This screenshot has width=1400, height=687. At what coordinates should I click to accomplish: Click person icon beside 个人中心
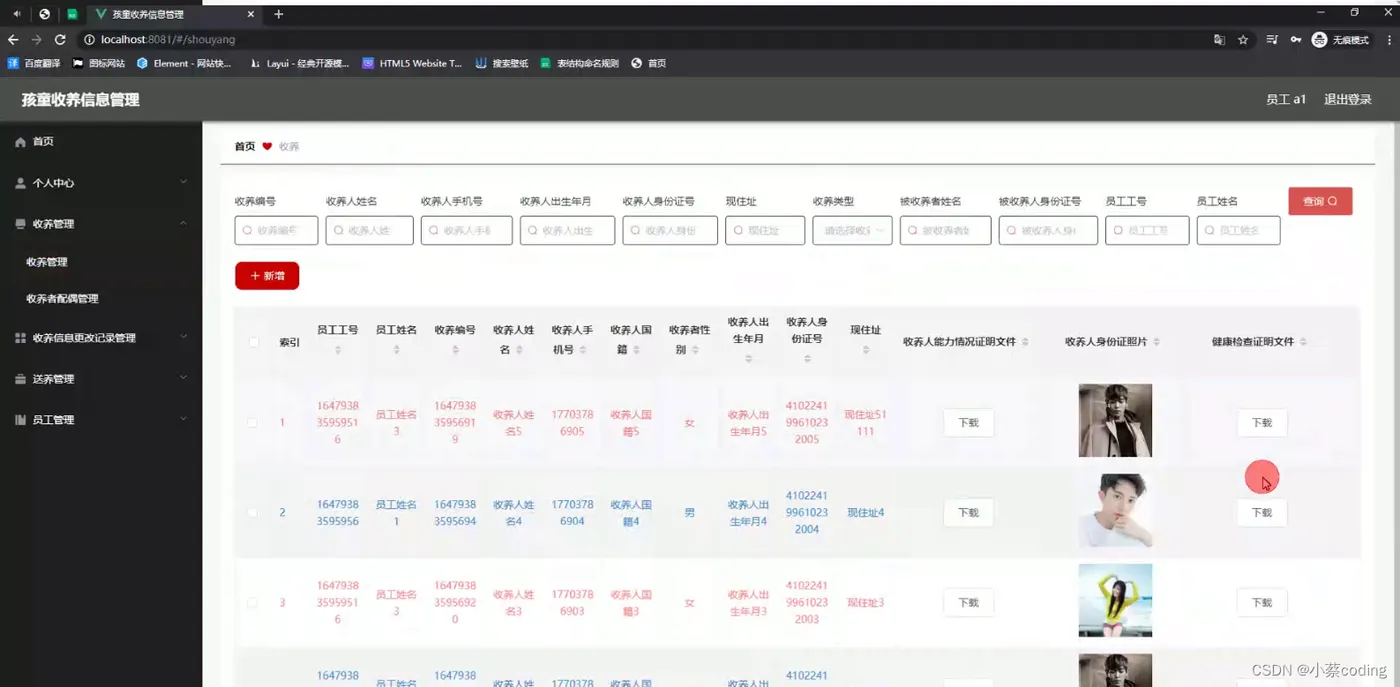click(x=20, y=183)
